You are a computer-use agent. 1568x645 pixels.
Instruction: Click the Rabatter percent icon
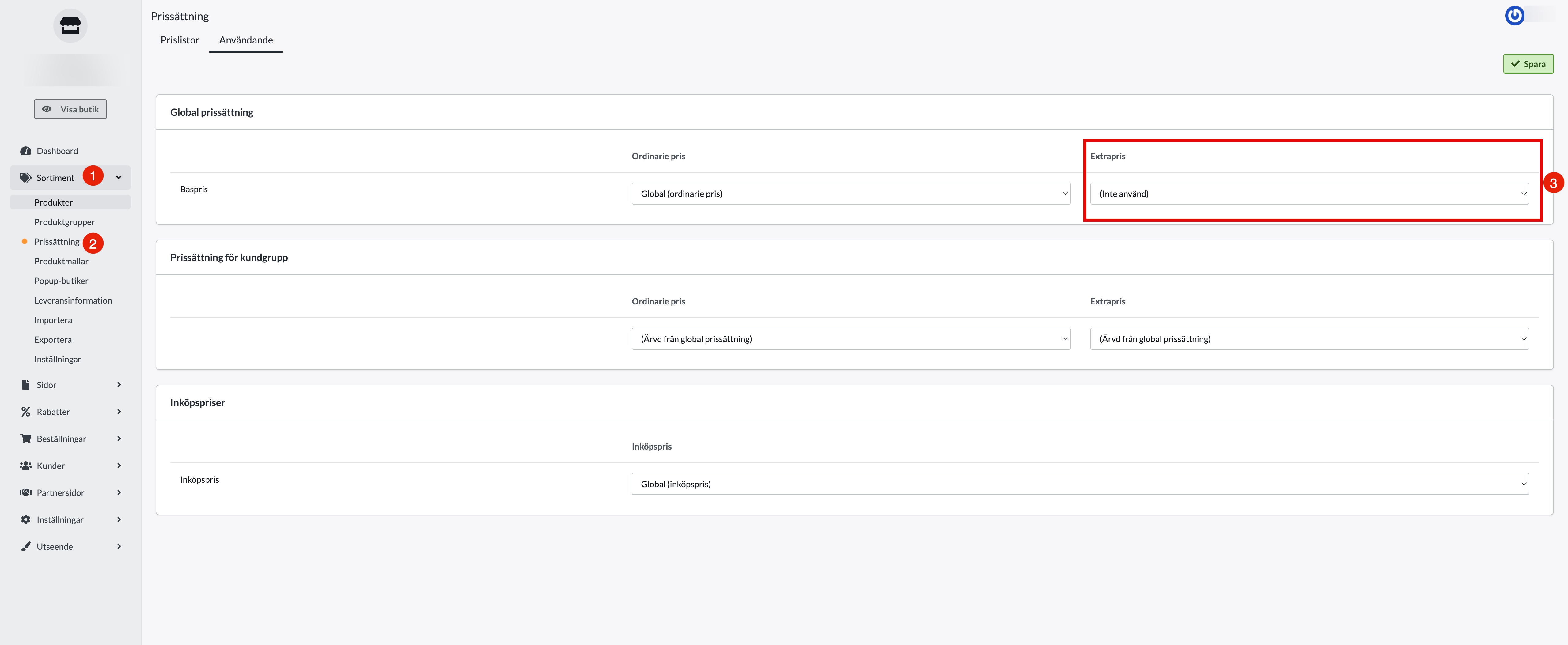point(25,412)
